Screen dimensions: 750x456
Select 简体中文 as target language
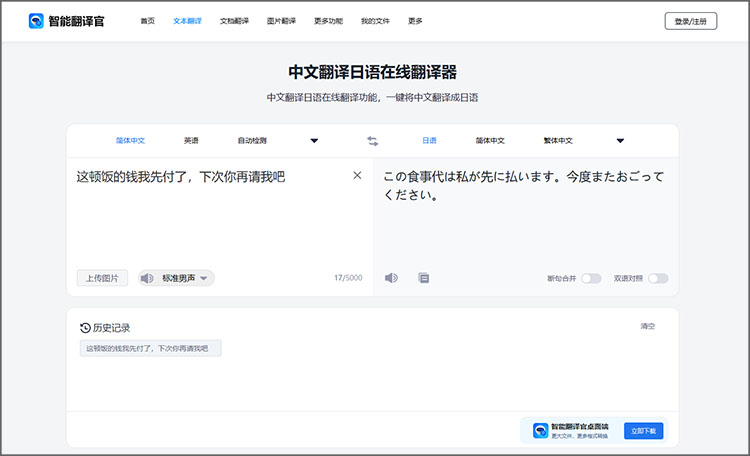click(490, 141)
